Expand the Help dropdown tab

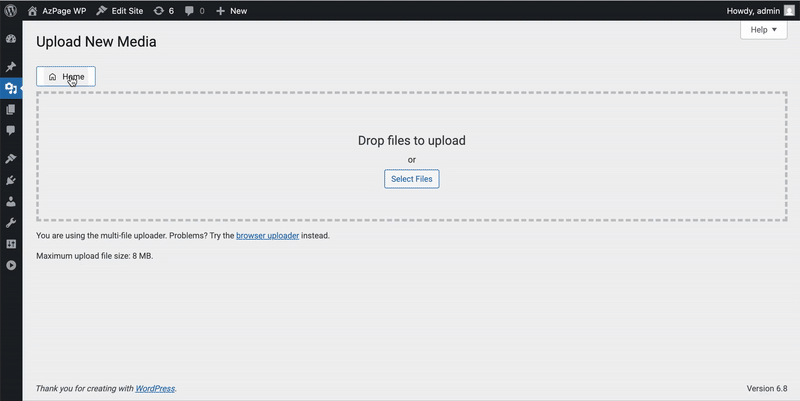pos(764,30)
